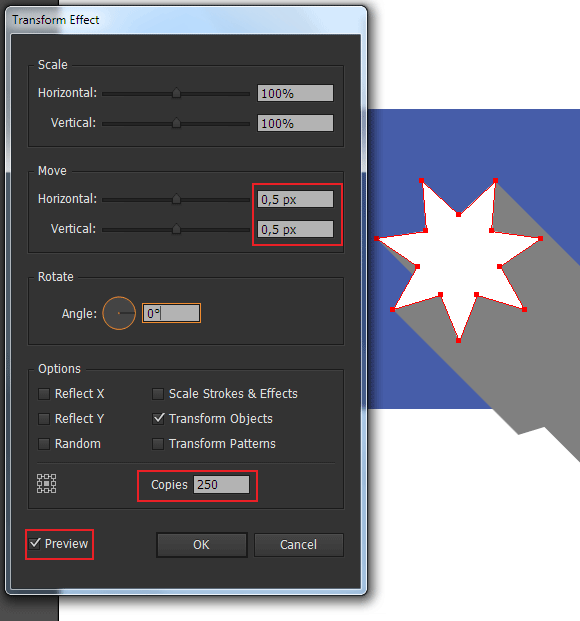Enable the Random checkbox
Image resolution: width=580 pixels, height=621 pixels.
[x=44, y=444]
